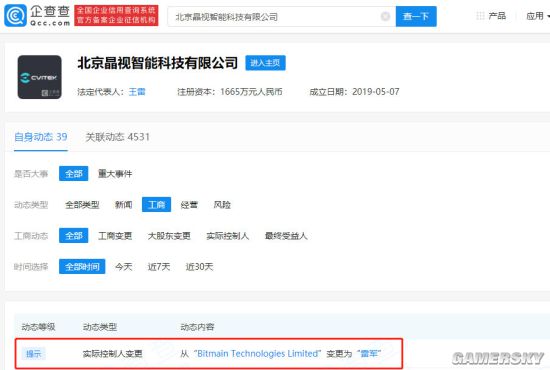This screenshot has height=370, width=550.
Task: Click the CVITEK company logo thumbnail
Action: (40, 77)
